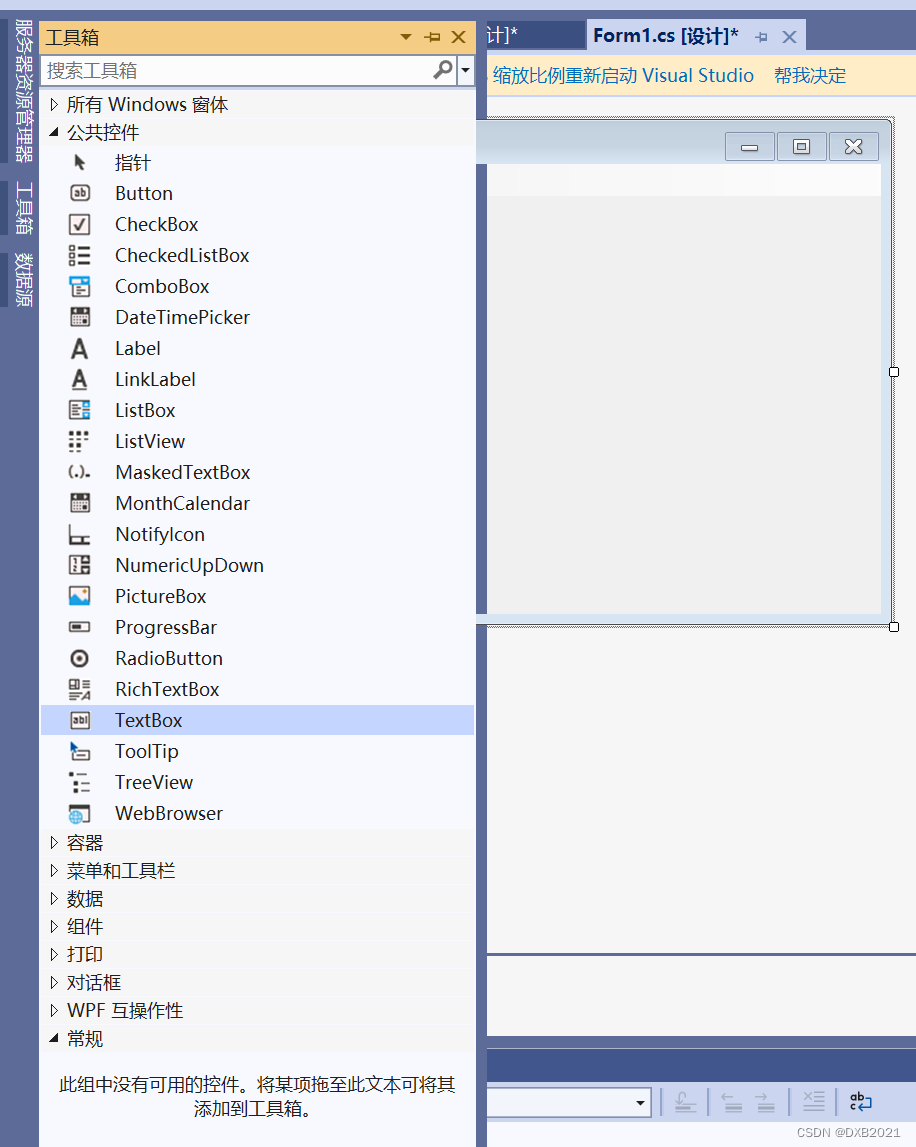916x1147 pixels.
Task: Choose the CheckBox control icon
Action: [80, 224]
